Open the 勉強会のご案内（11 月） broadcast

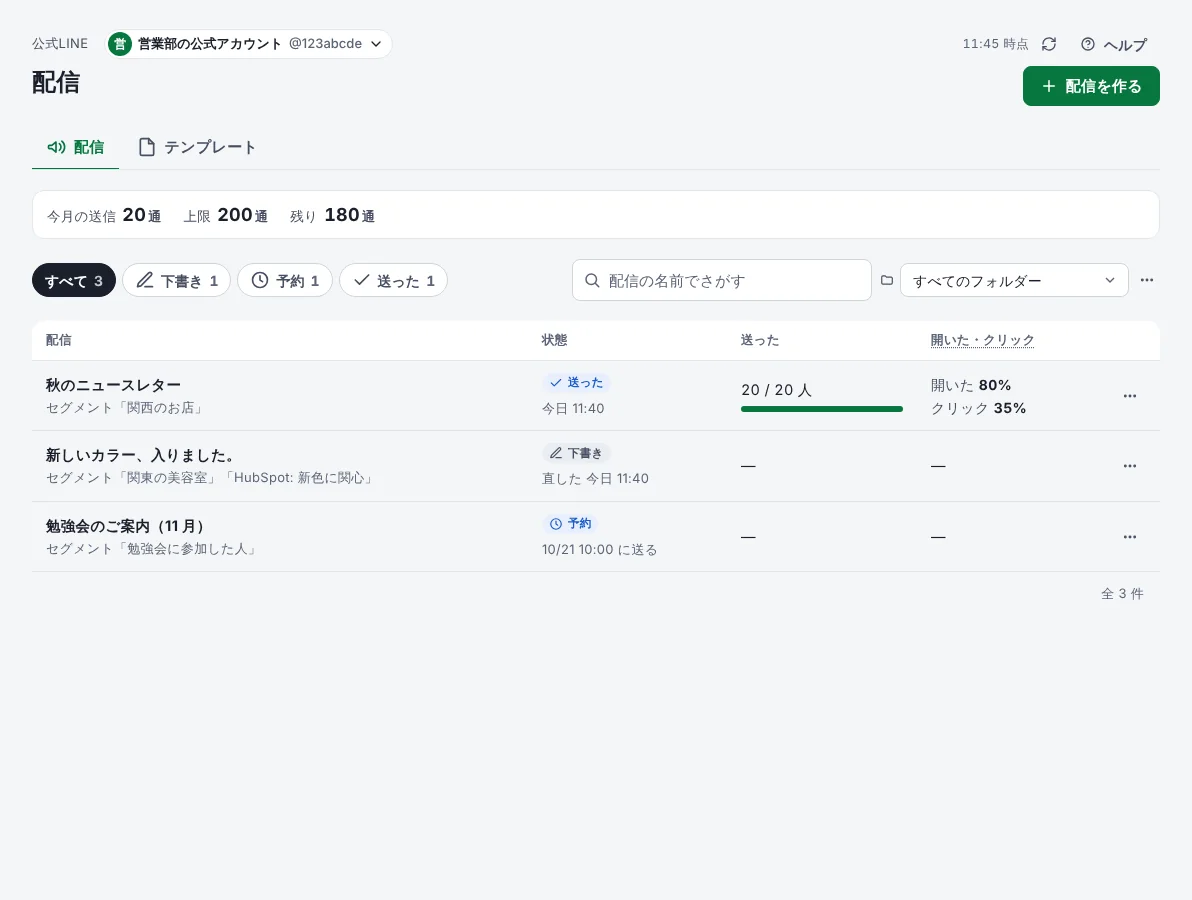(125, 526)
